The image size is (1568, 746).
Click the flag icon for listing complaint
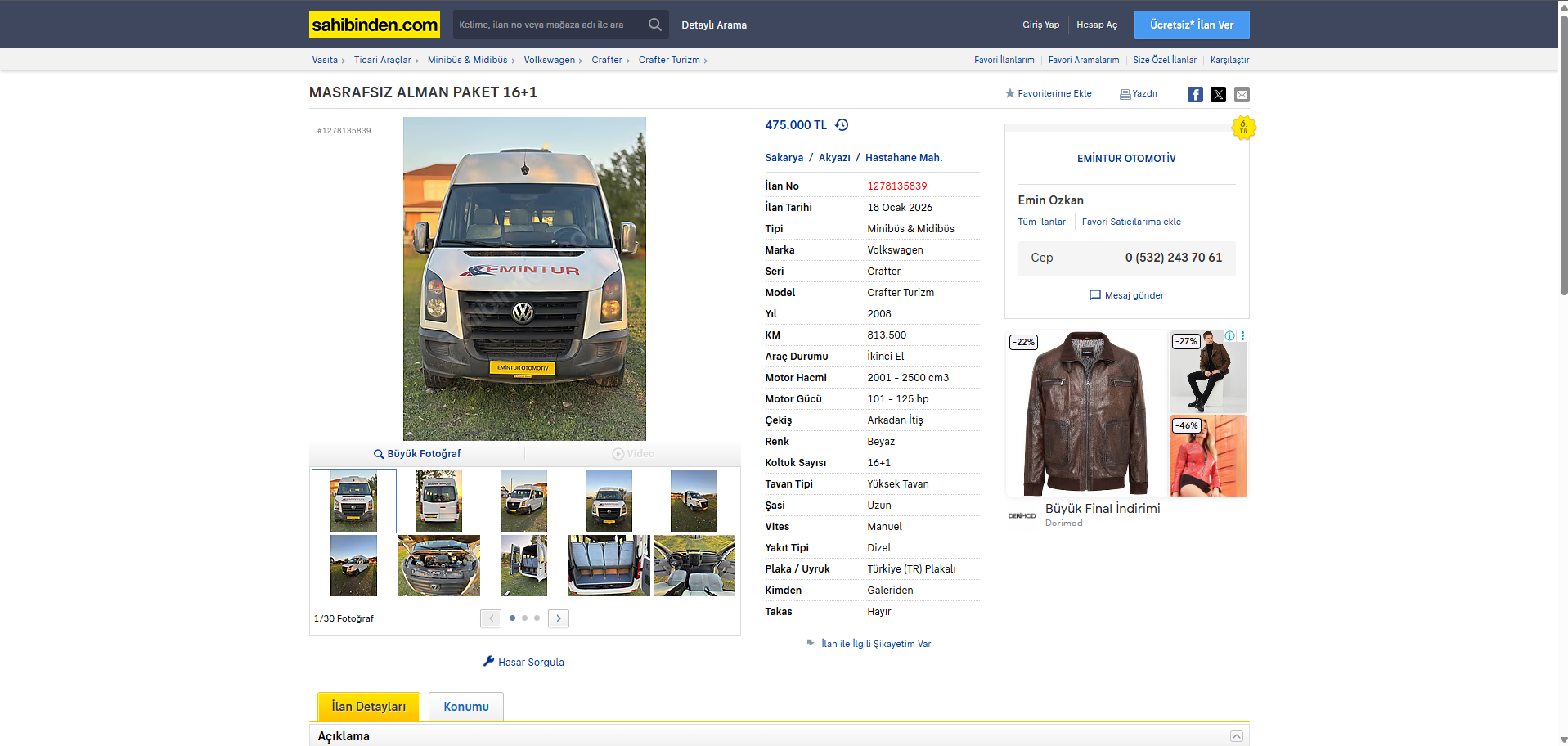pos(810,643)
